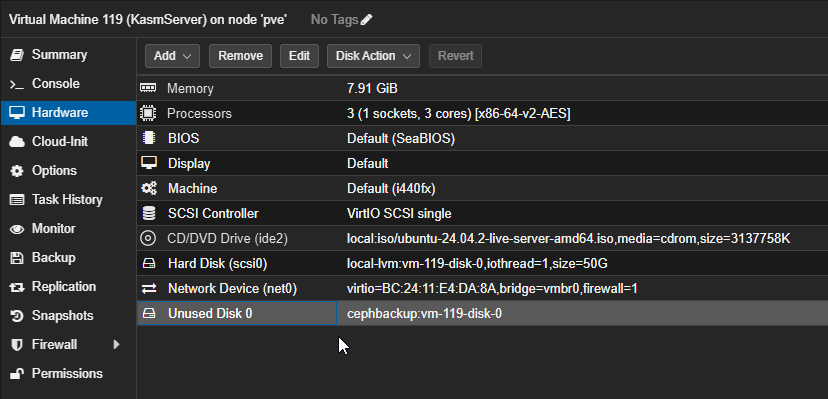Viewport: 828px width, 399px height.
Task: Click the Options gear icon
Action: [x=17, y=171]
